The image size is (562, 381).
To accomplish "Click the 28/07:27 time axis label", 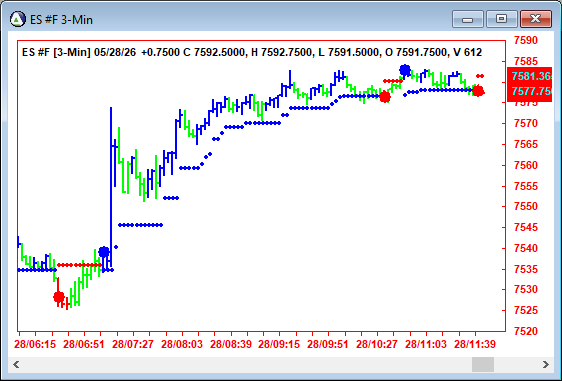I will click(x=133, y=344).
